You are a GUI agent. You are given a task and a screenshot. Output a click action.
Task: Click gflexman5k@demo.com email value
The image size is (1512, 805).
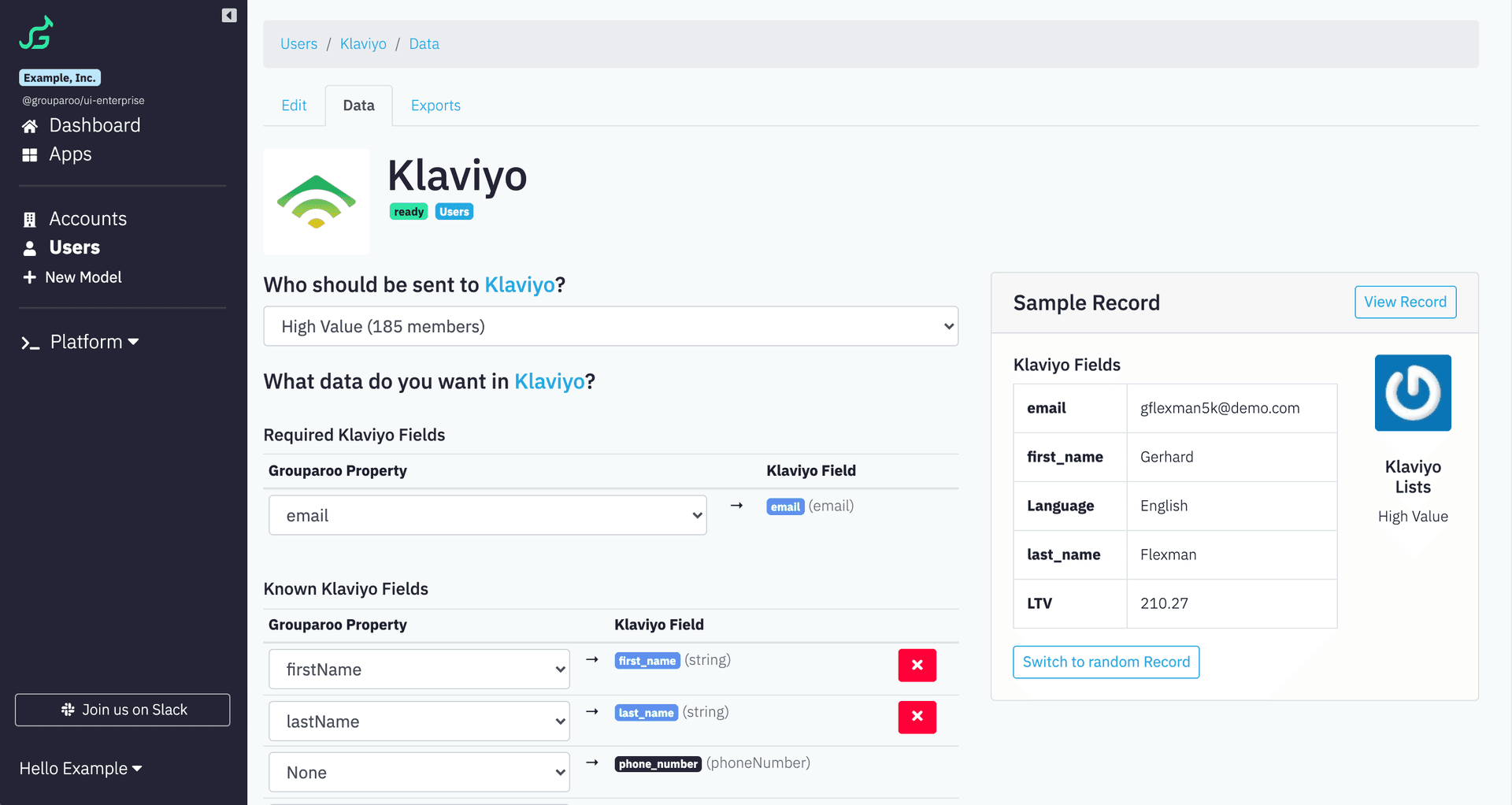pyautogui.click(x=1220, y=408)
